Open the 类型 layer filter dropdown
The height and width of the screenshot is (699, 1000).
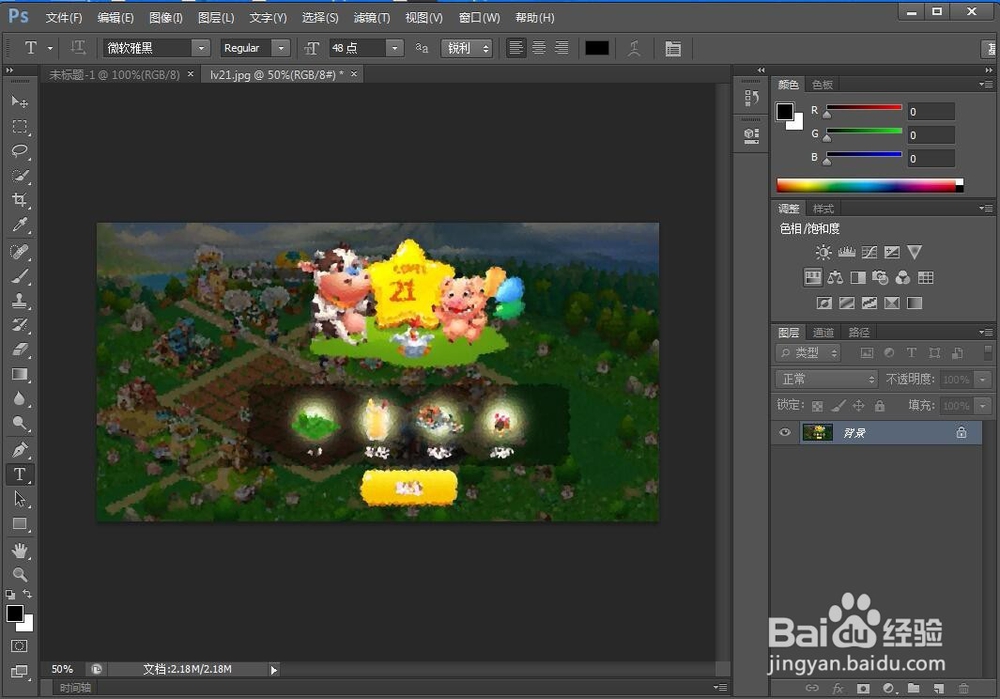point(809,353)
